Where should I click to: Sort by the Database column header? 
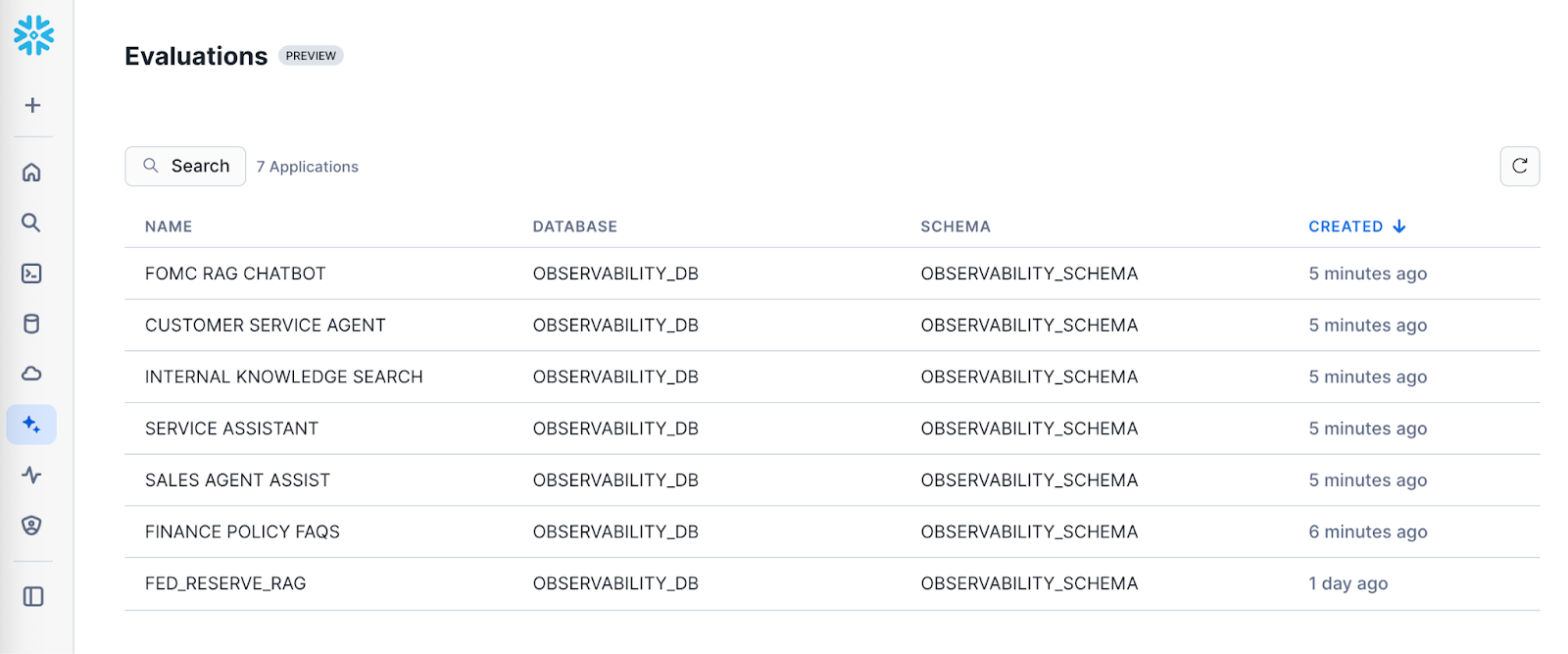pos(575,226)
